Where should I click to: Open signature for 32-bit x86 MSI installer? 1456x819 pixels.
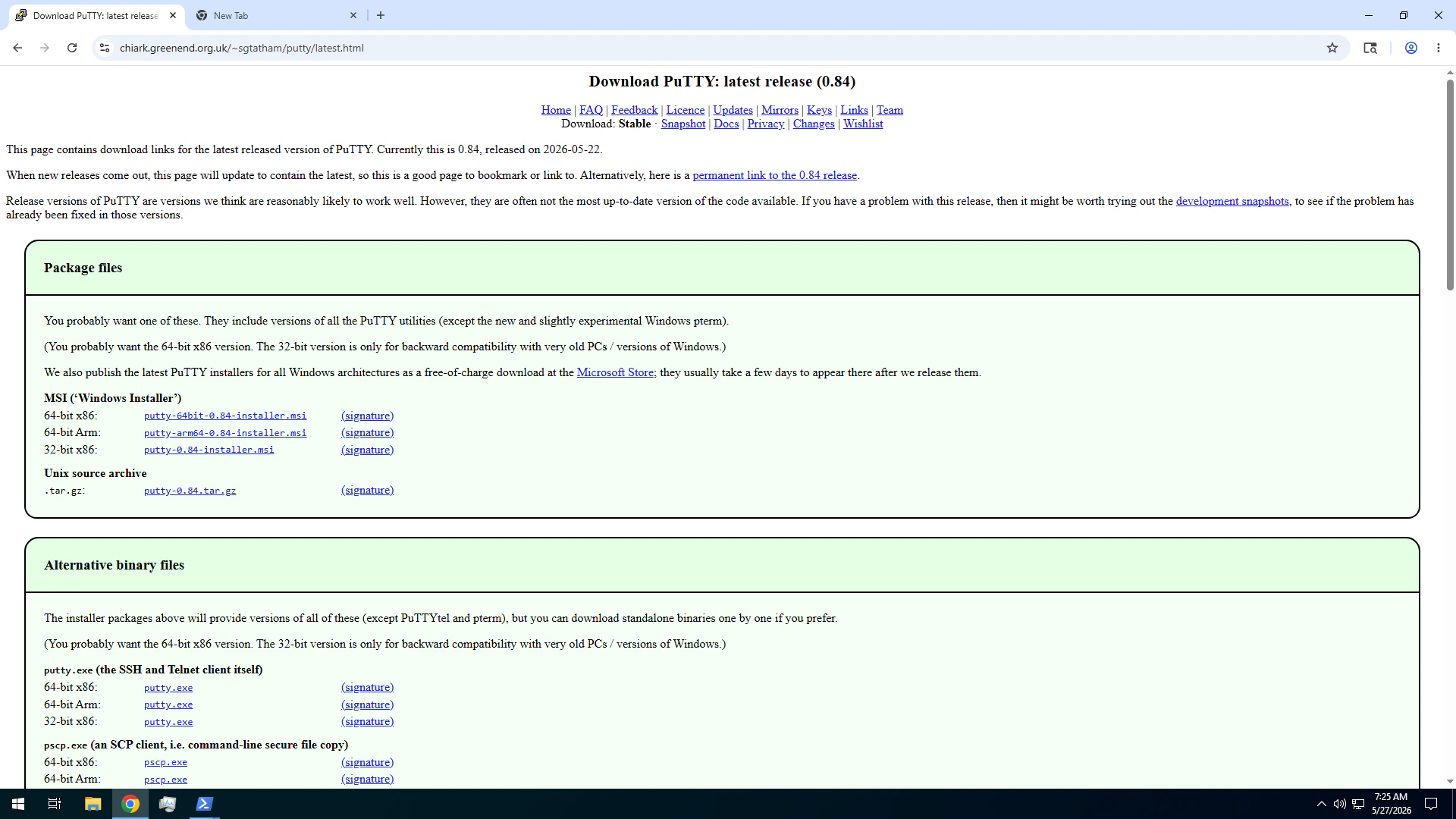click(x=367, y=450)
